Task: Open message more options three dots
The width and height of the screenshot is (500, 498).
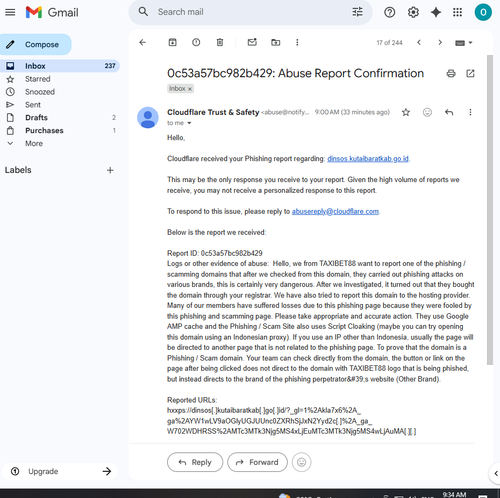Action: 470,112
